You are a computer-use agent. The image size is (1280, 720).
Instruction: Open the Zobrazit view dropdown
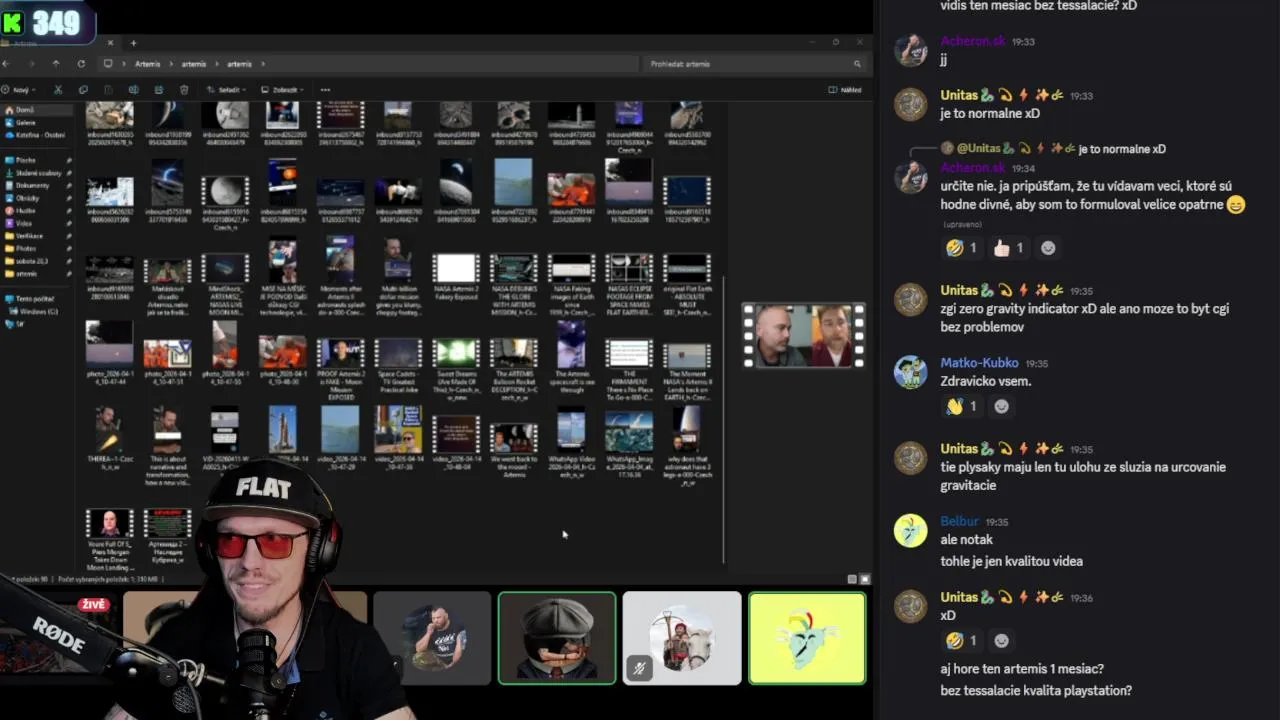tap(283, 90)
